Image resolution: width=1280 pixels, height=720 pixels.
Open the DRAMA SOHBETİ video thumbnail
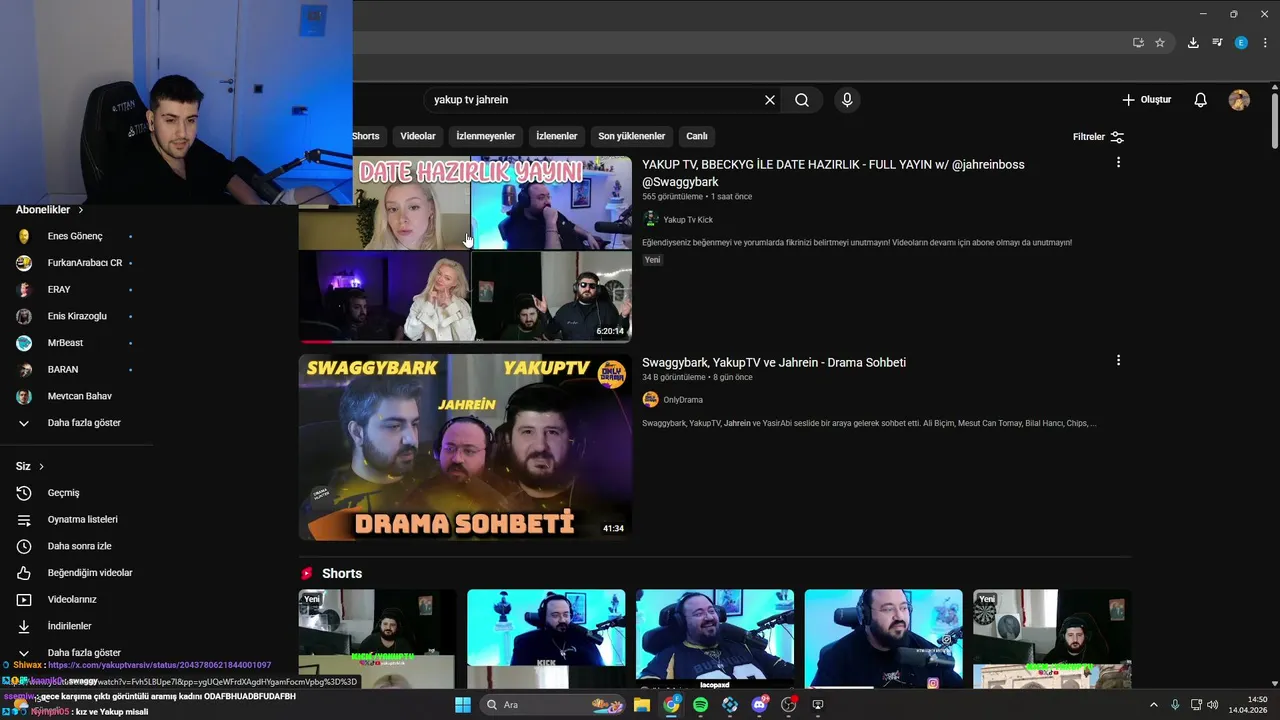(x=465, y=447)
